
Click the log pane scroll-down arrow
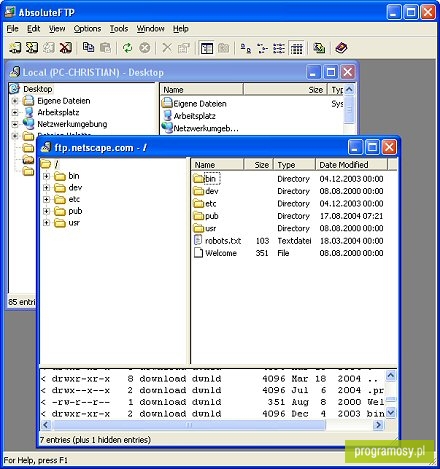click(x=391, y=413)
